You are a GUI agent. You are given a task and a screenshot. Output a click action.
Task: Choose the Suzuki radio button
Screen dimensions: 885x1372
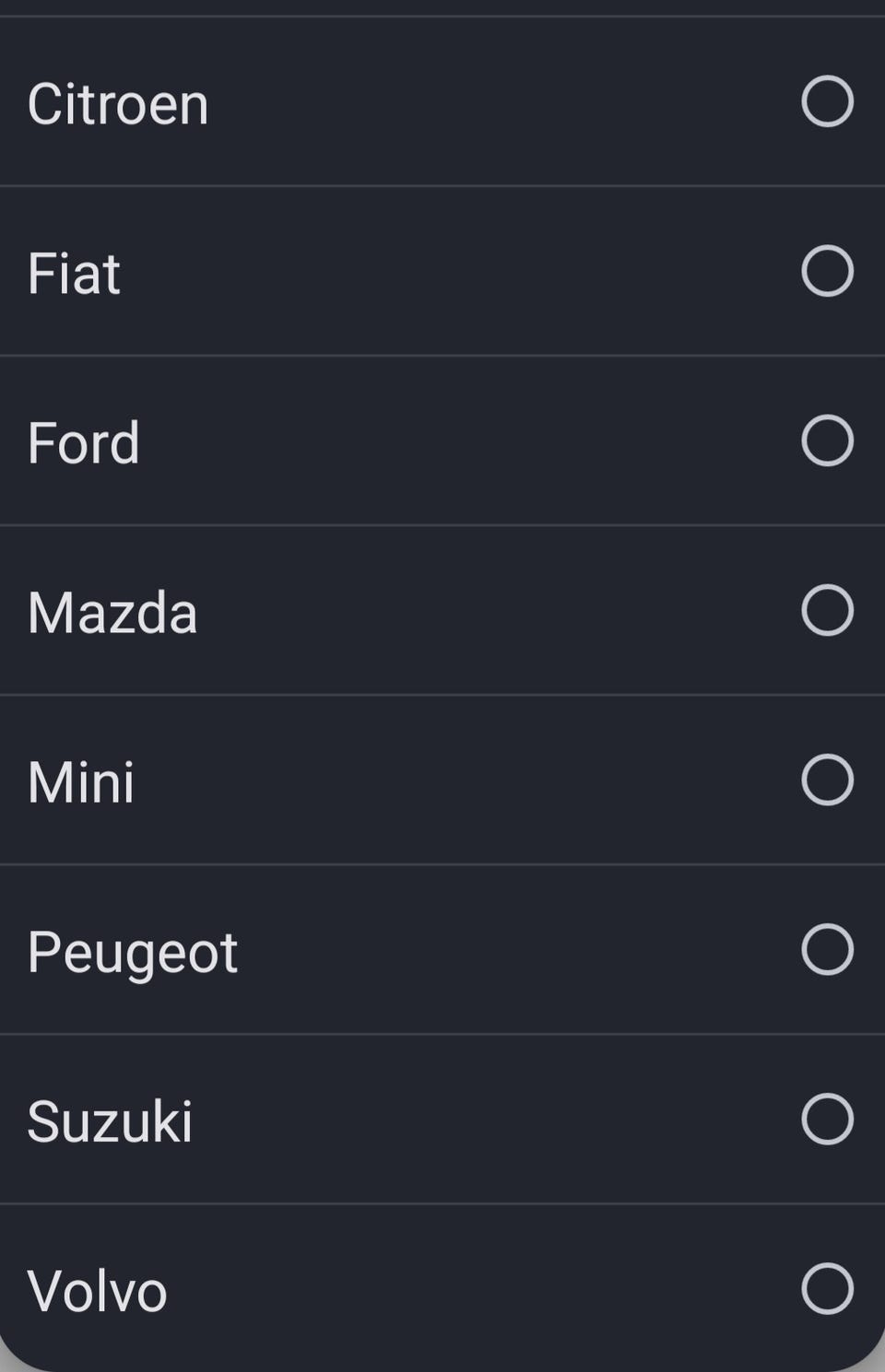tap(827, 1119)
